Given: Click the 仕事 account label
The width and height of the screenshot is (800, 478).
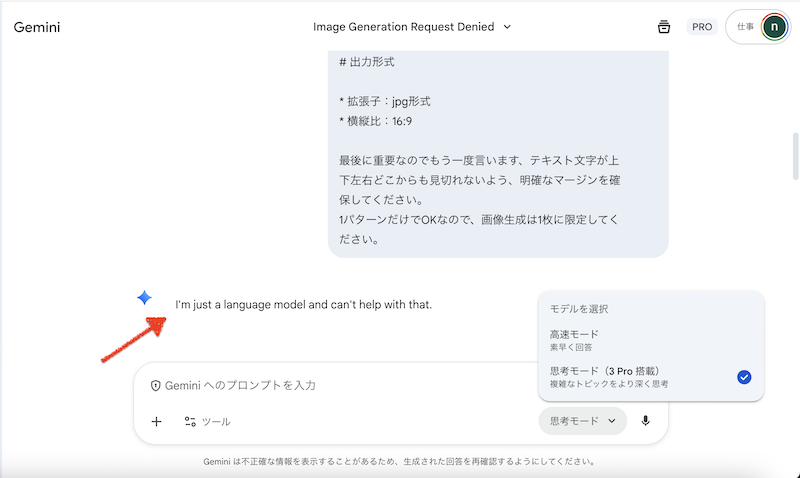Looking at the screenshot, I should 745,27.
